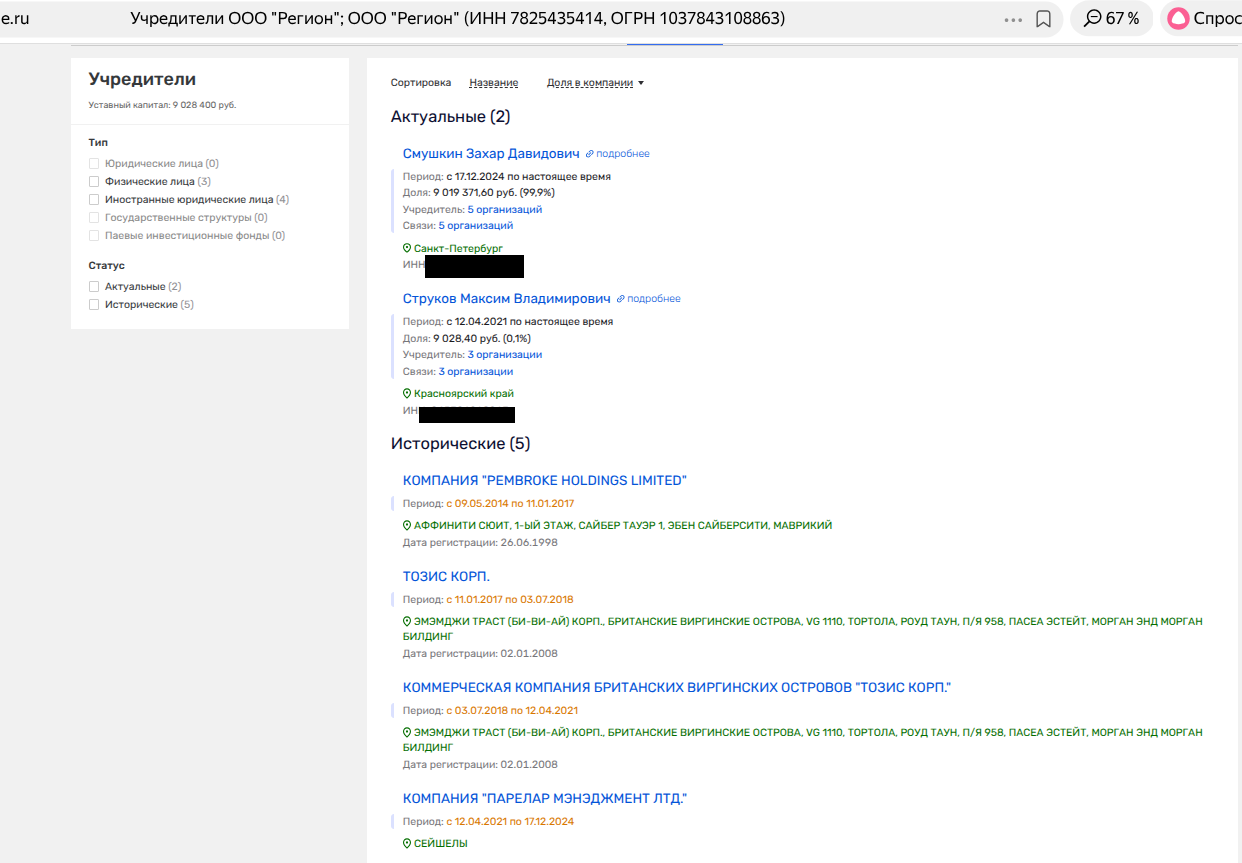Image resolution: width=1242 pixels, height=863 pixels.
Task: Open Смушкин Захар Давидович profile link
Action: pos(491,154)
